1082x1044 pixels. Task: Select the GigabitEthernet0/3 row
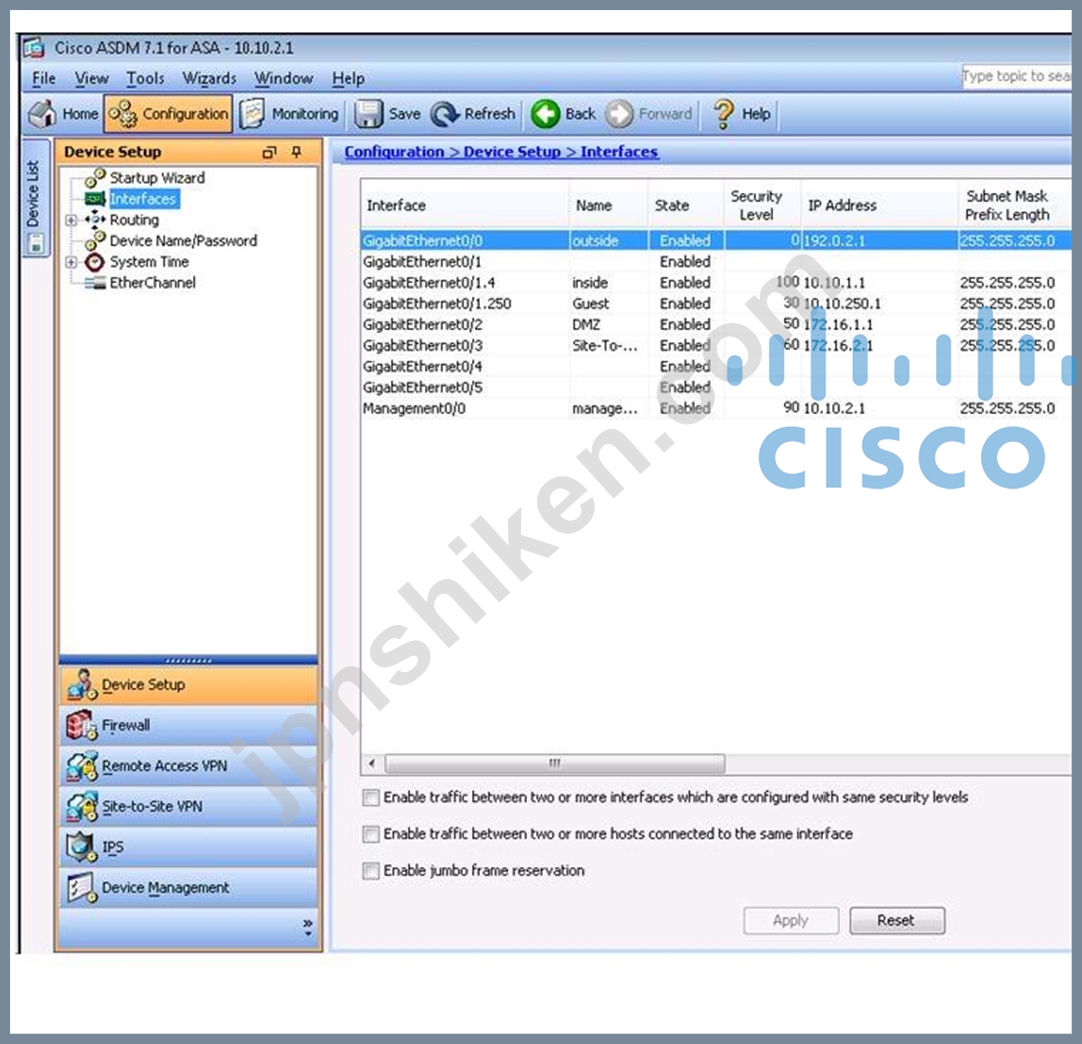716,346
